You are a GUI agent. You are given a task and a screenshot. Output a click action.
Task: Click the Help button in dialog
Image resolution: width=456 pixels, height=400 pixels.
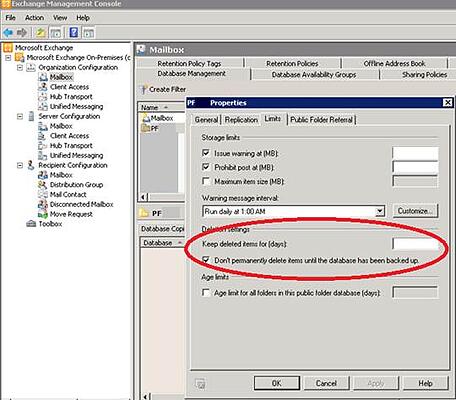tap(425, 383)
